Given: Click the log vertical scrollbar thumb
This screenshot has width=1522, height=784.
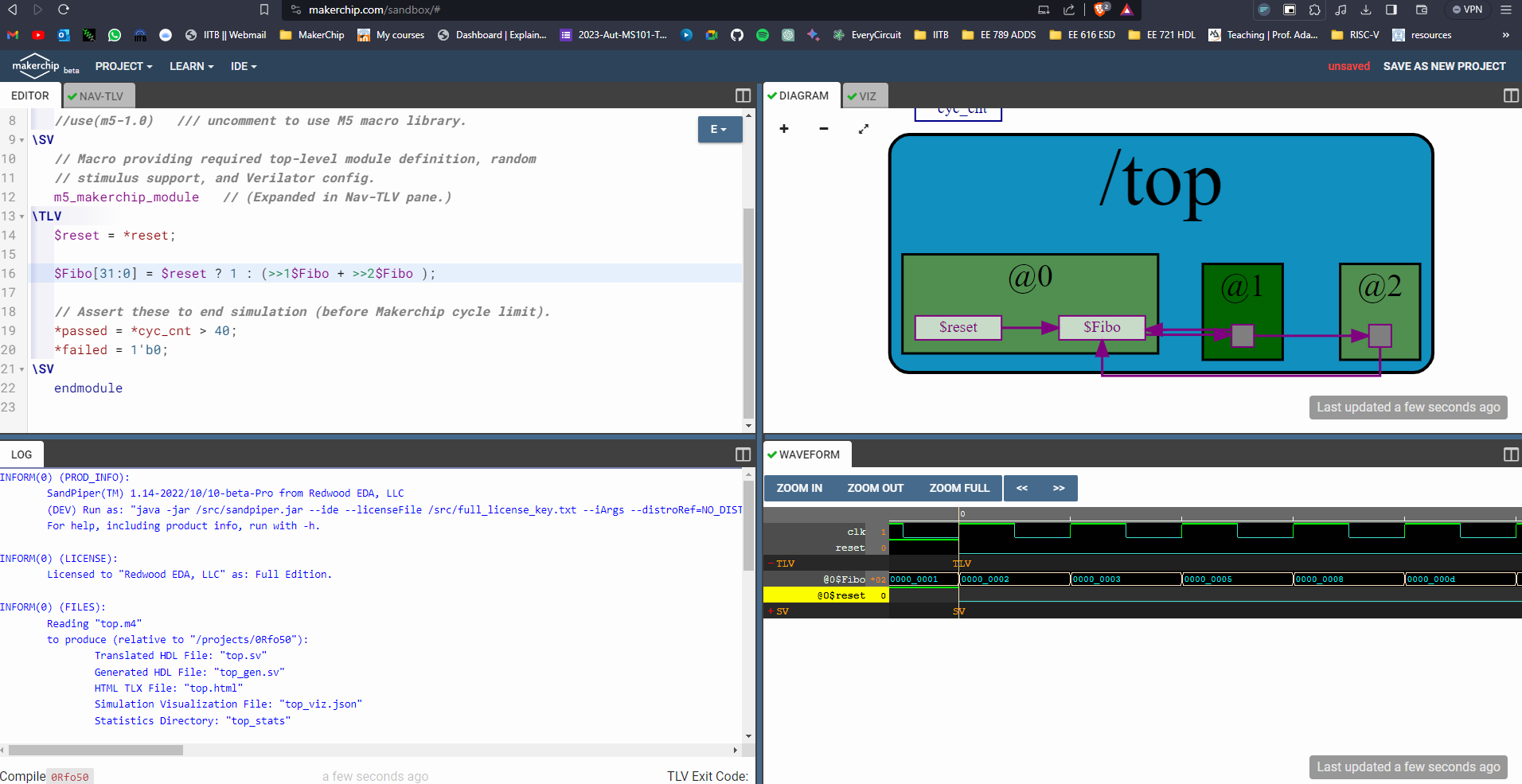Looking at the screenshot, I should pos(748,525).
